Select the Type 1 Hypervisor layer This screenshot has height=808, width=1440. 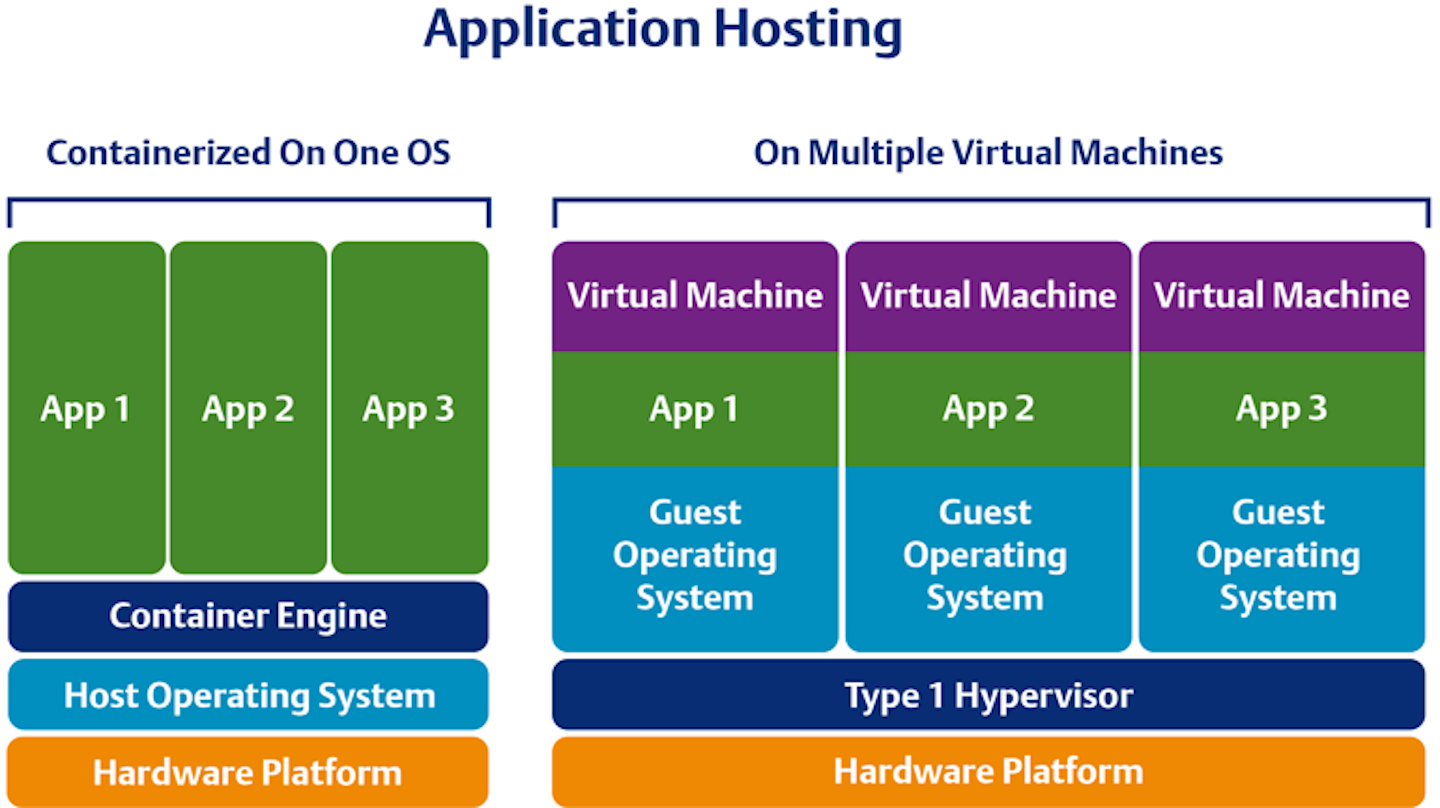coord(988,695)
